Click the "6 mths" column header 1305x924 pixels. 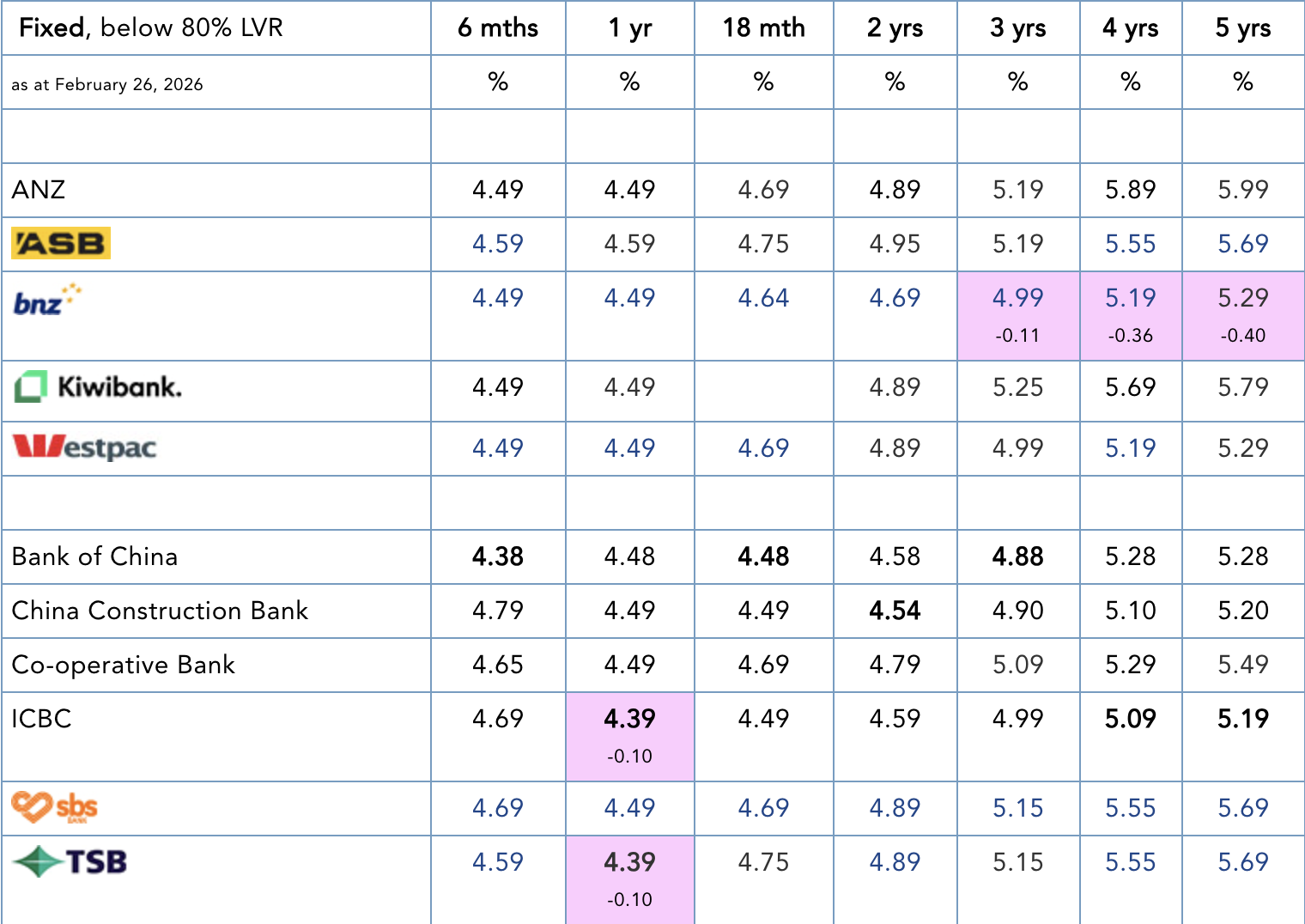pos(498,28)
